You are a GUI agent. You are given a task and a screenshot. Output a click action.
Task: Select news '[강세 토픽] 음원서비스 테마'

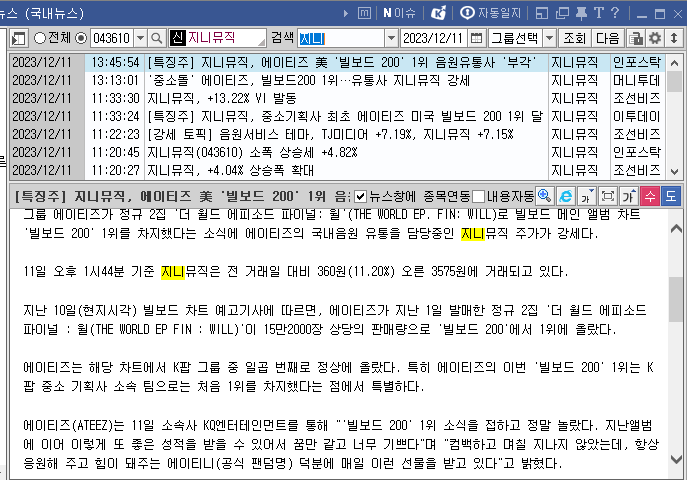tap(336, 134)
